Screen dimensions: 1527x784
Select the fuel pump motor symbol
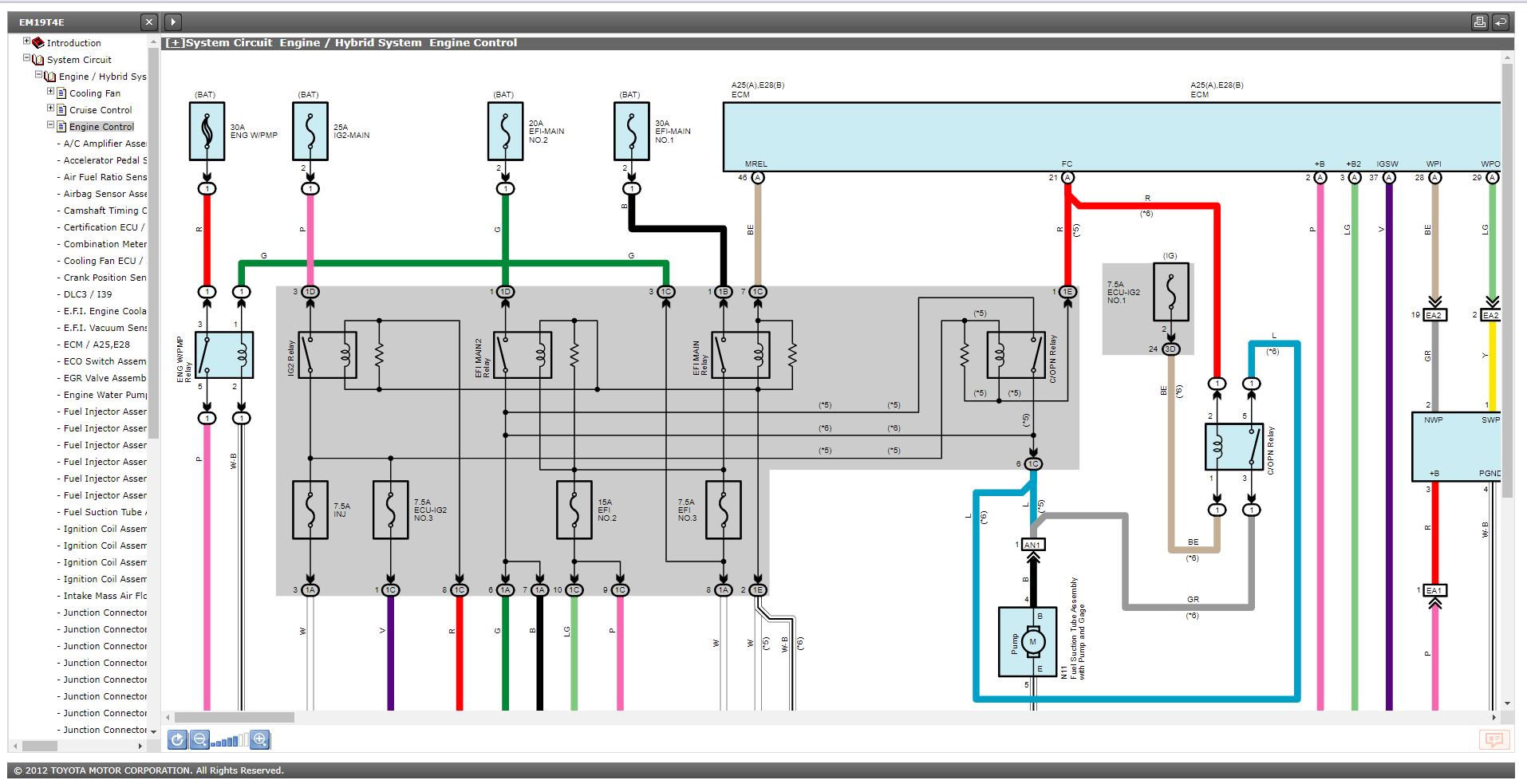(1032, 642)
